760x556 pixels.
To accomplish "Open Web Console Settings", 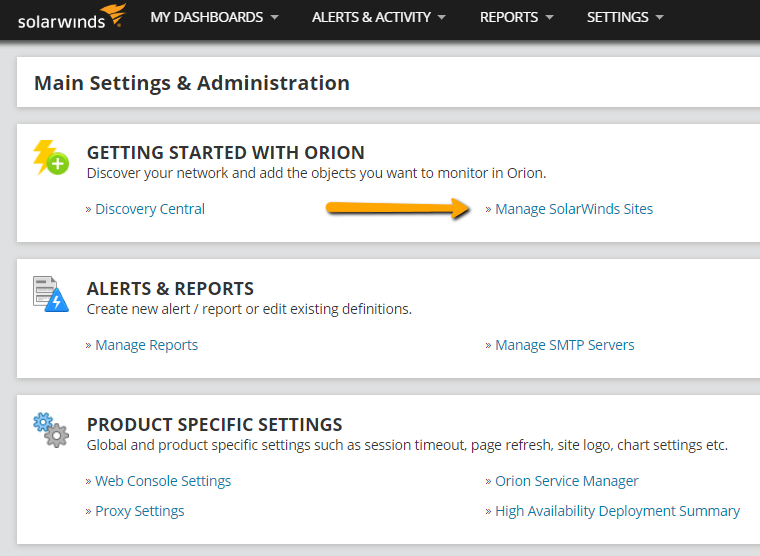I will [x=163, y=481].
